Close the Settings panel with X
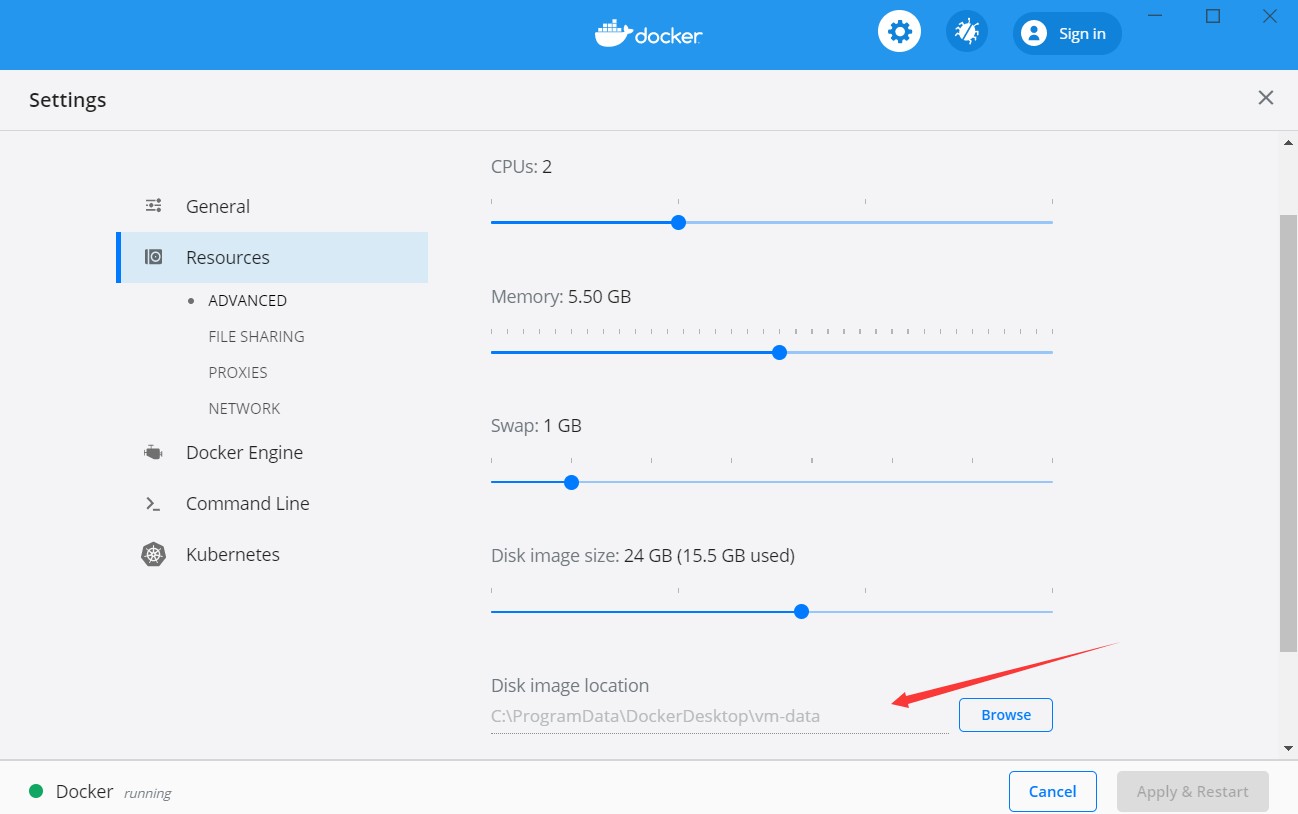Viewport: 1298px width, 814px height. [x=1266, y=98]
